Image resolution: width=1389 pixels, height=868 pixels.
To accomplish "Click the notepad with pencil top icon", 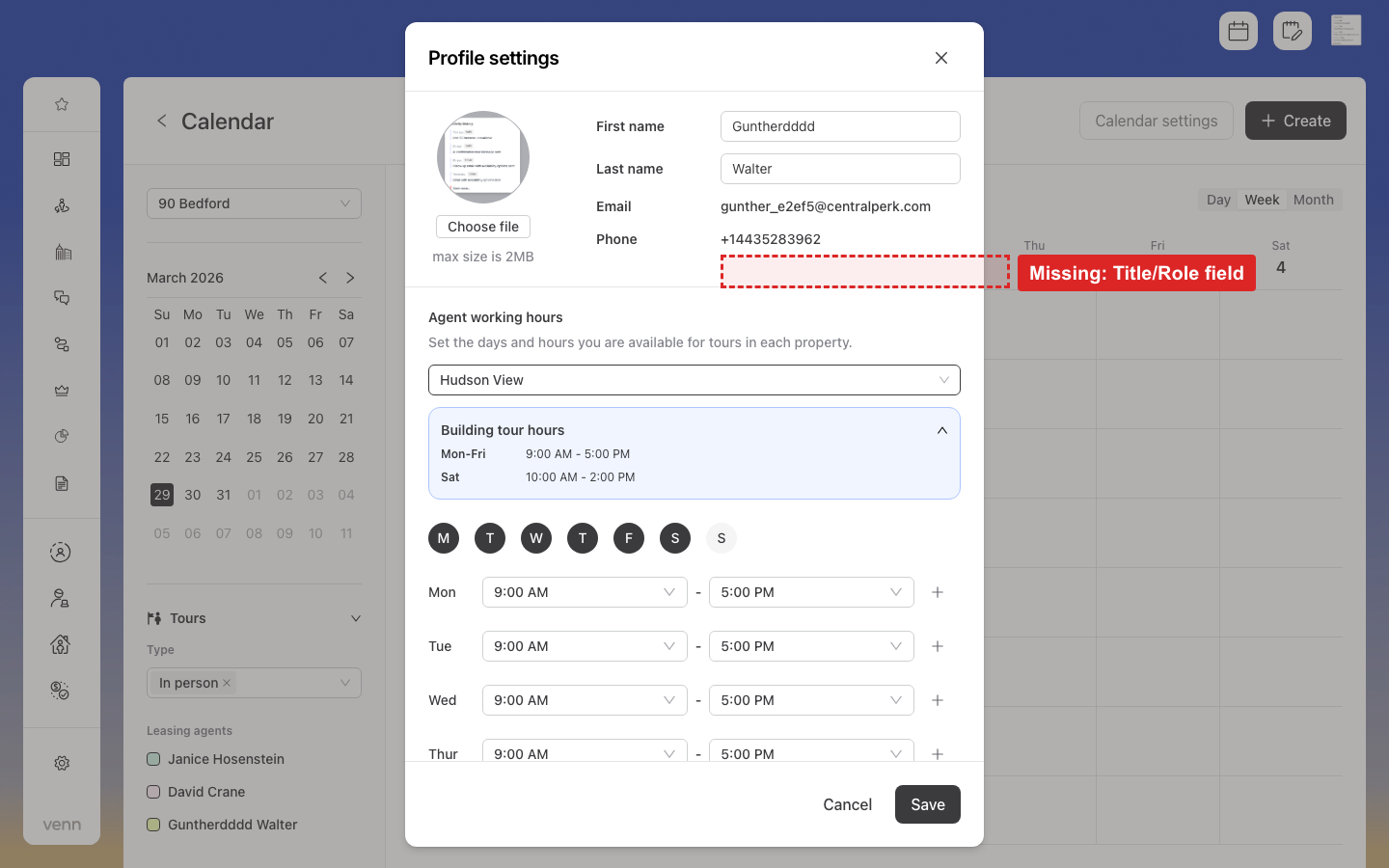I will point(1293,31).
